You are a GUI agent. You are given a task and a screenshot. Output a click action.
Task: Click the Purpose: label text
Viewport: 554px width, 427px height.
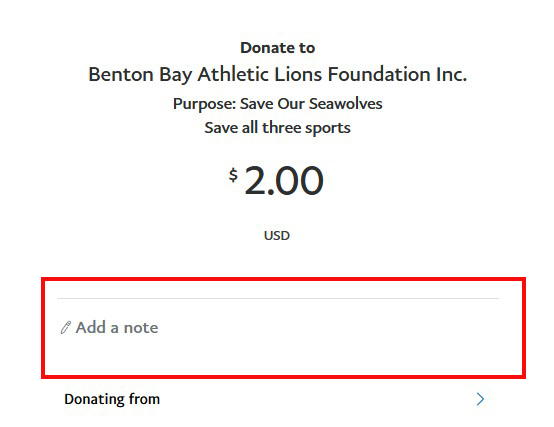point(204,104)
